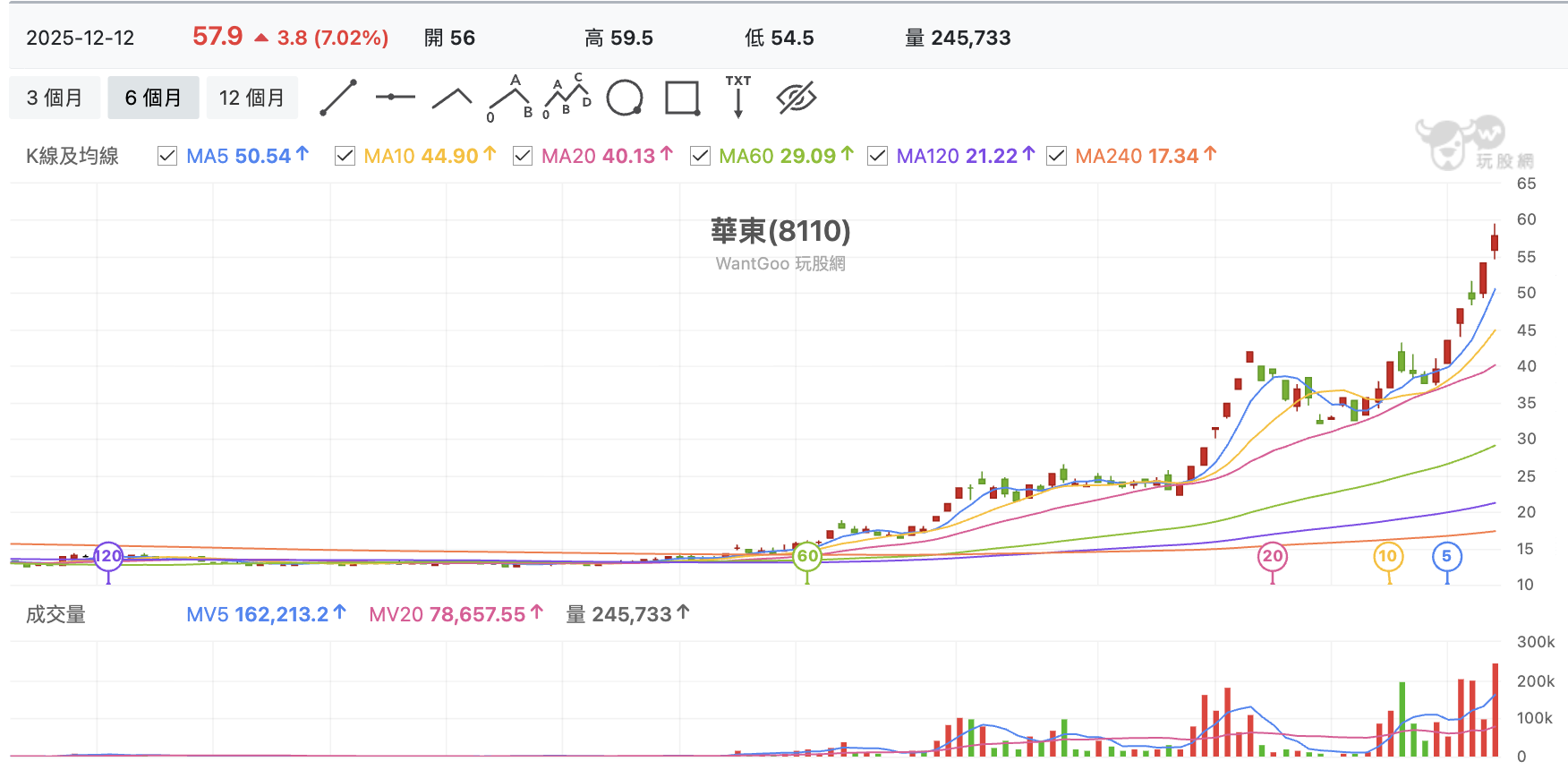Uncheck the MA120 moving average checkbox

[877, 156]
